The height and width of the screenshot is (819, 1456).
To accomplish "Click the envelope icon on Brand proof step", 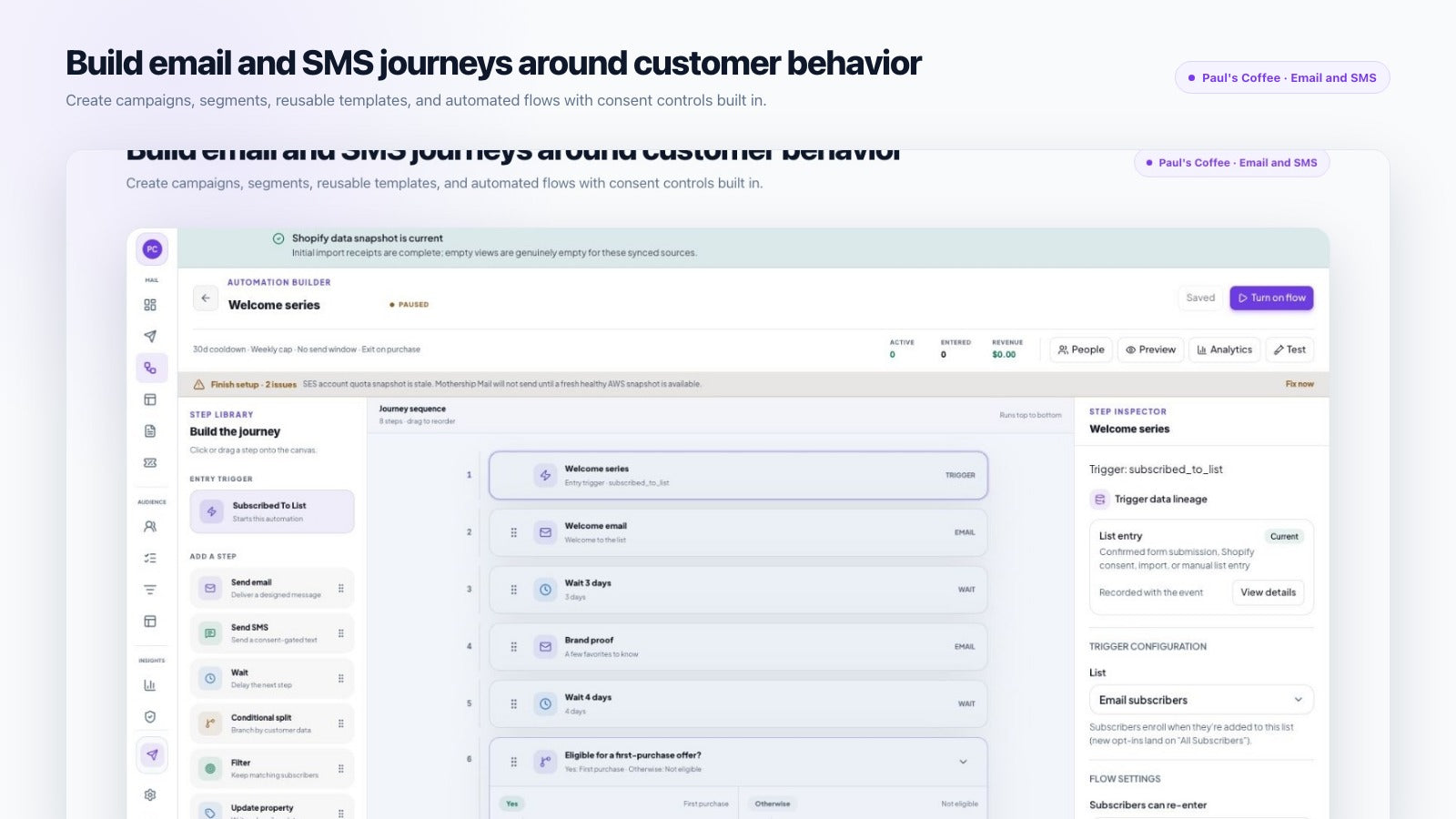I will pos(545,646).
